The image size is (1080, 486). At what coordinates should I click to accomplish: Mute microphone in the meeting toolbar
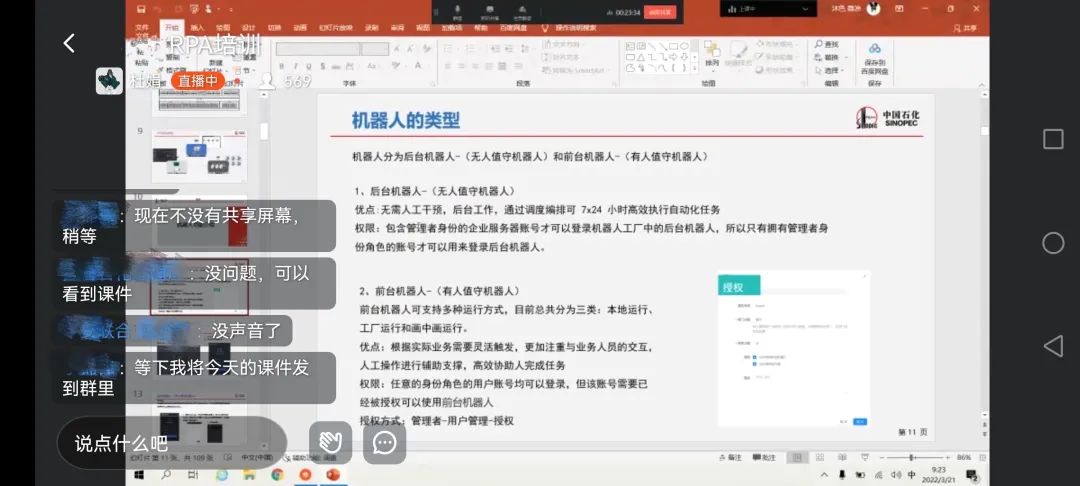[458, 11]
